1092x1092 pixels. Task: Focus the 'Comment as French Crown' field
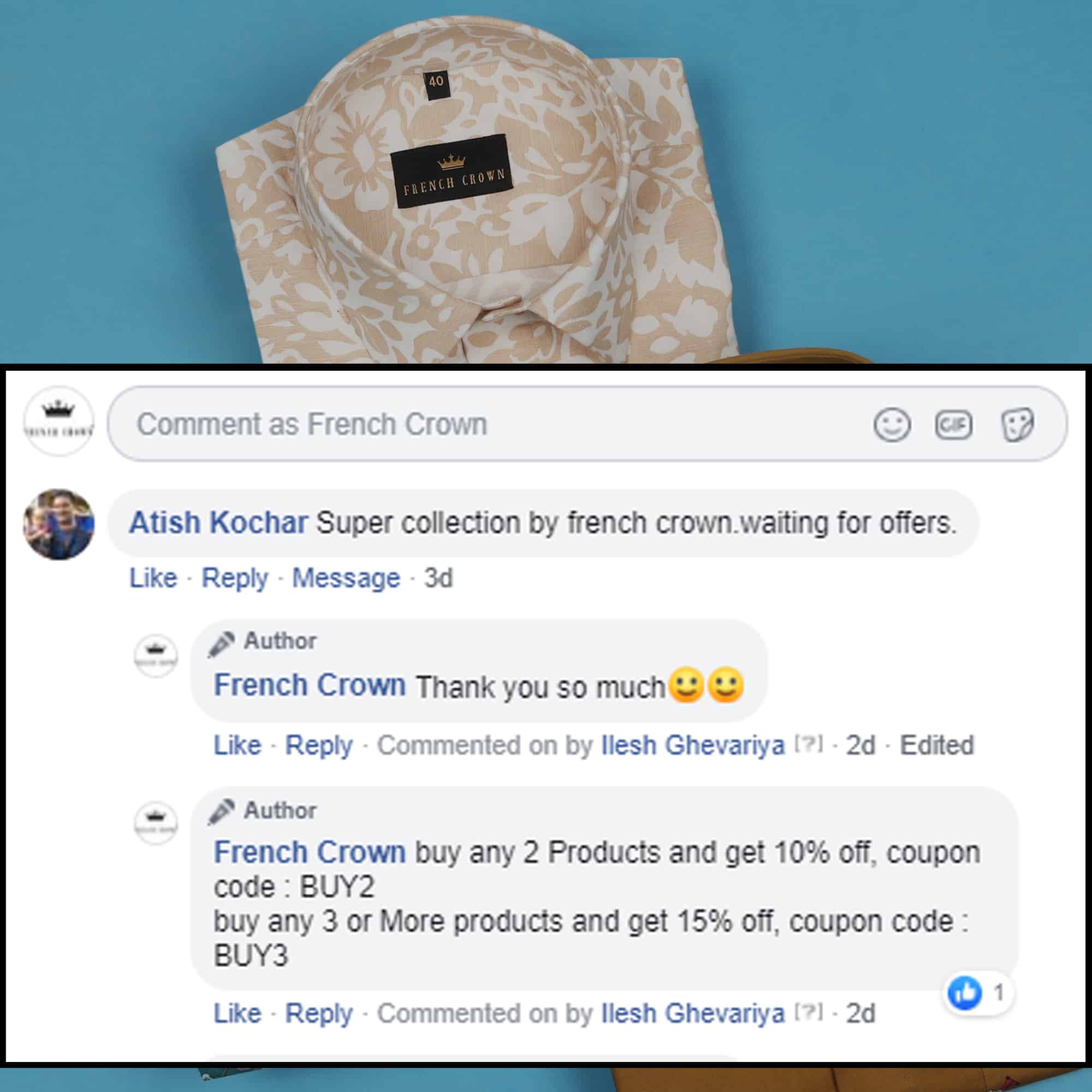[x=587, y=424]
